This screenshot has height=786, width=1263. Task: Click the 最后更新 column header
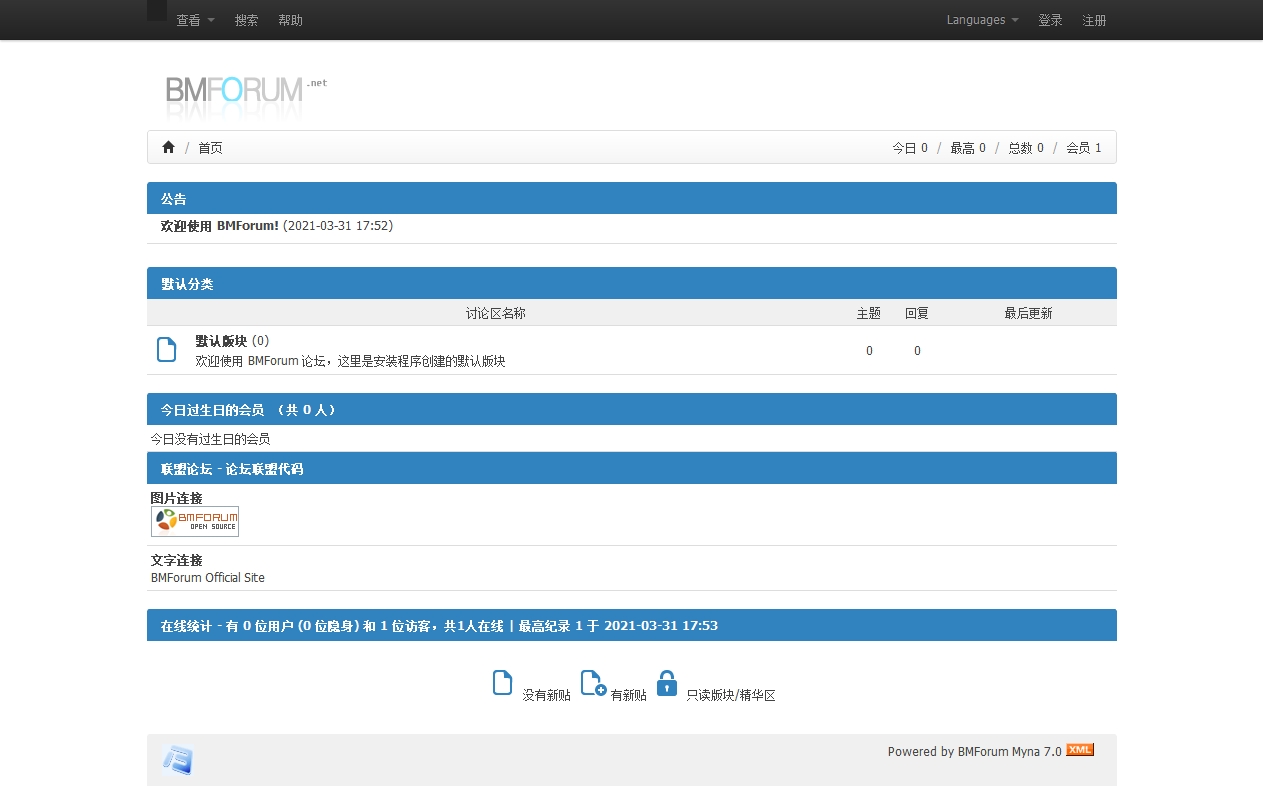tap(1029, 313)
